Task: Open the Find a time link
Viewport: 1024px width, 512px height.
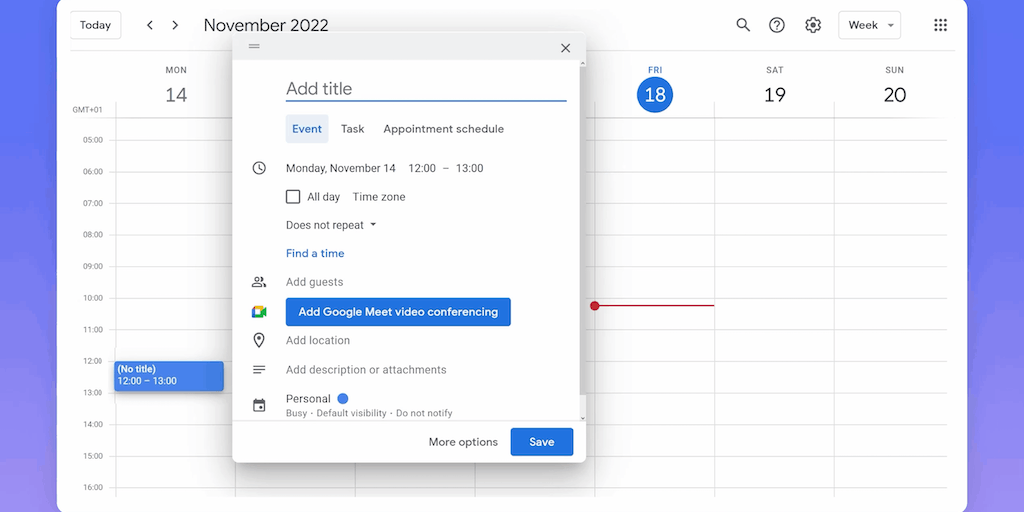Action: click(x=315, y=253)
